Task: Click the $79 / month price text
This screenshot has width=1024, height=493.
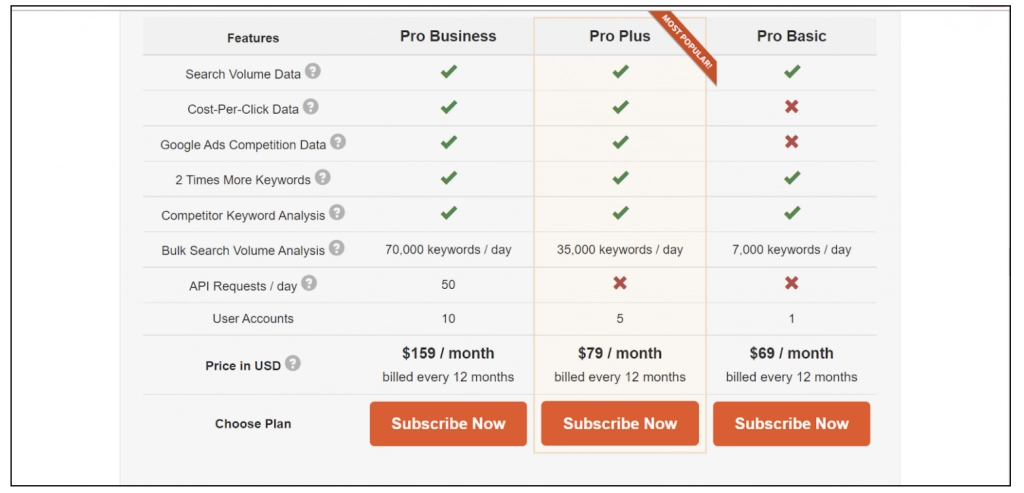Action: pos(620,353)
